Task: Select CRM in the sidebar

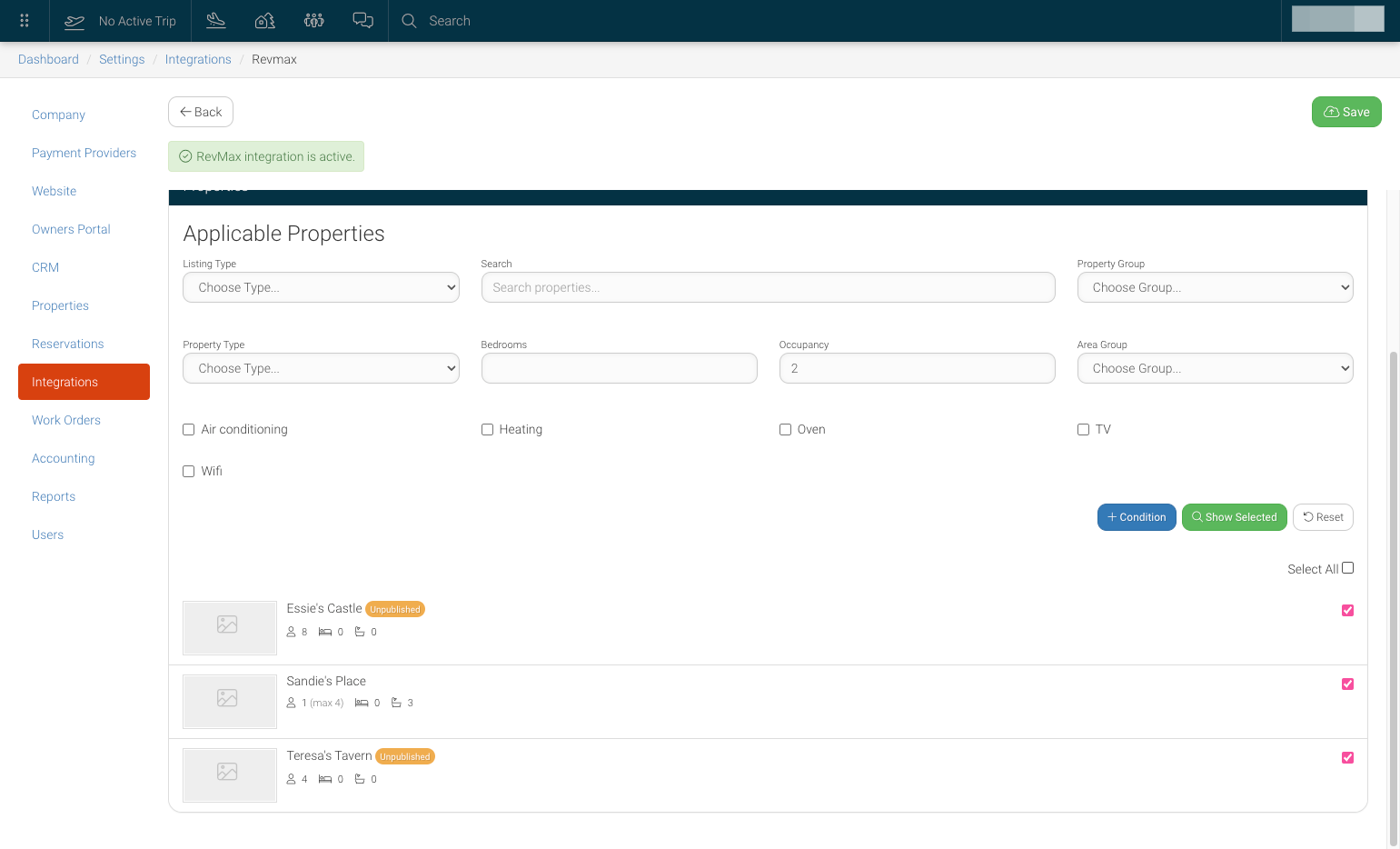Action: pyautogui.click(x=45, y=267)
